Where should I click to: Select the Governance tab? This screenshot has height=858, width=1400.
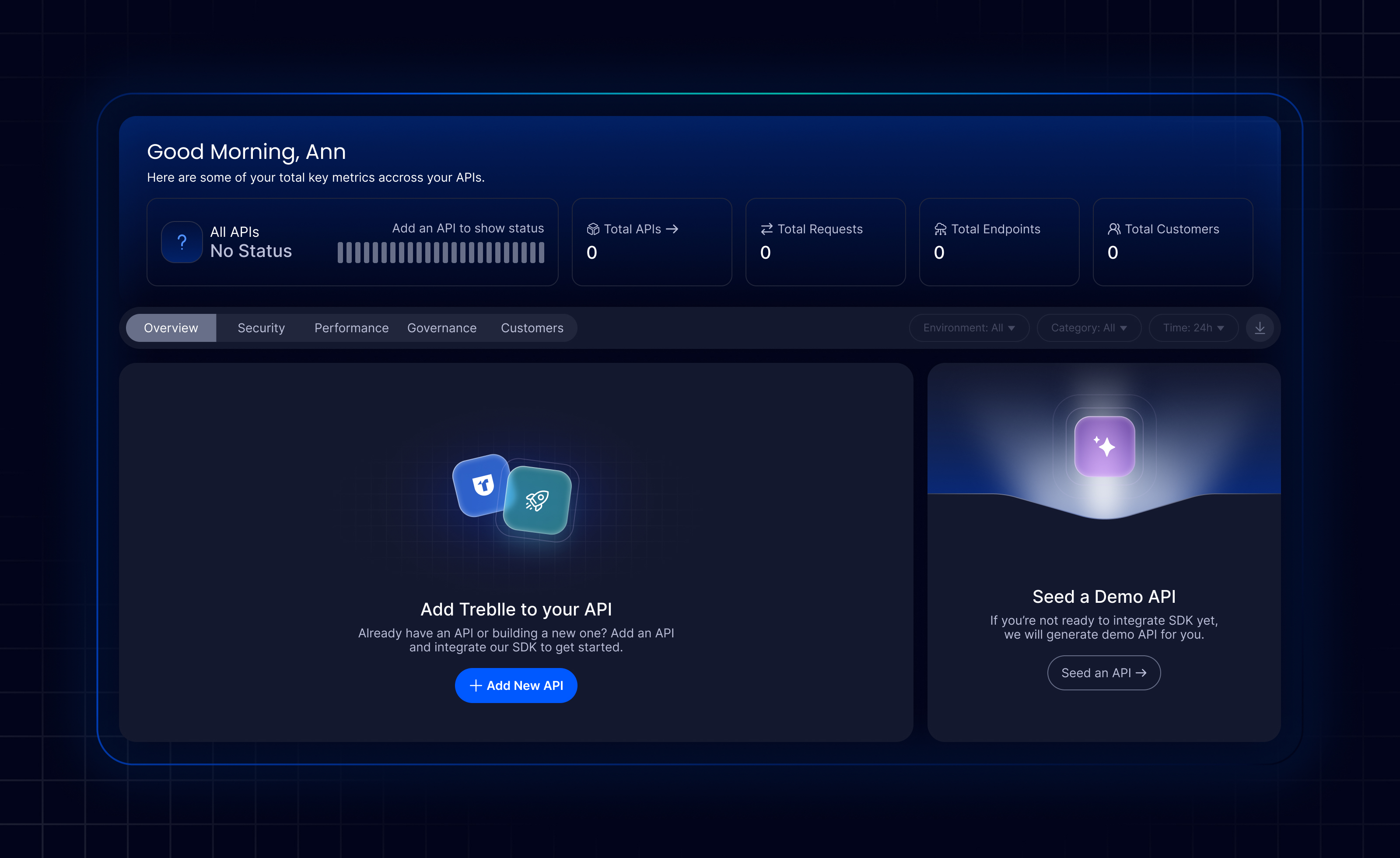coord(441,328)
